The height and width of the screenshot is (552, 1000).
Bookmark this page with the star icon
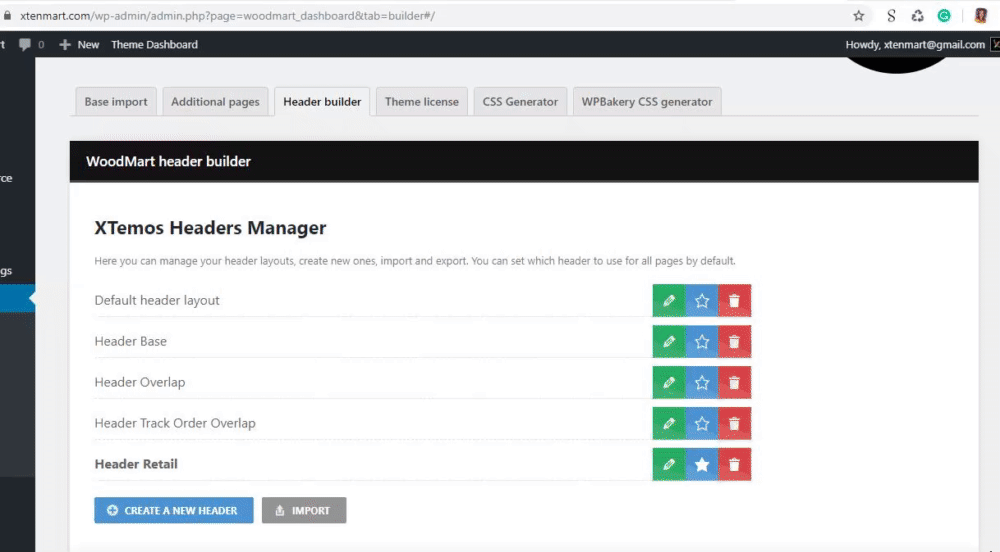pyautogui.click(x=858, y=16)
